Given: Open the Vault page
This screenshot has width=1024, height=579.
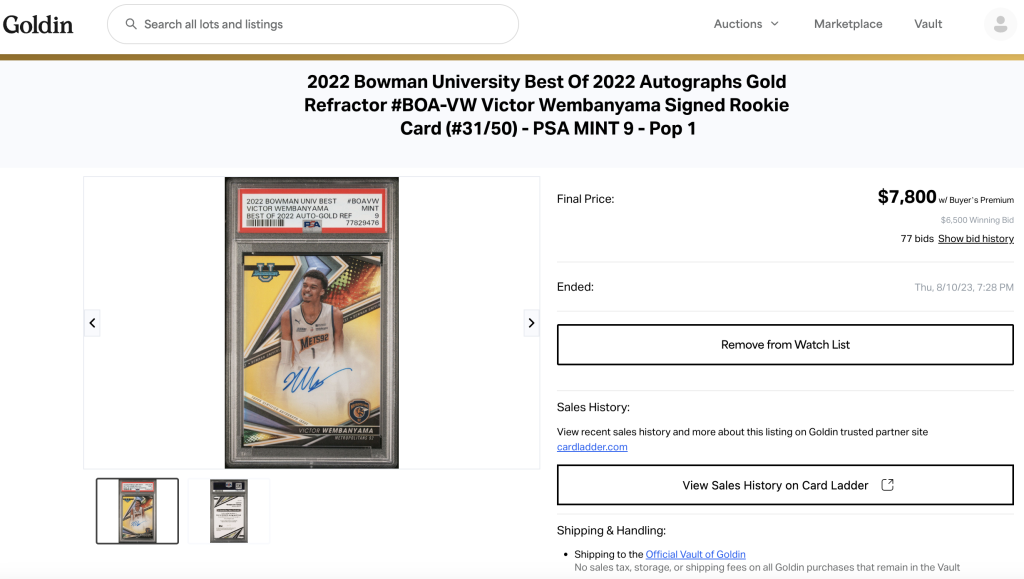Looking at the screenshot, I should (928, 24).
